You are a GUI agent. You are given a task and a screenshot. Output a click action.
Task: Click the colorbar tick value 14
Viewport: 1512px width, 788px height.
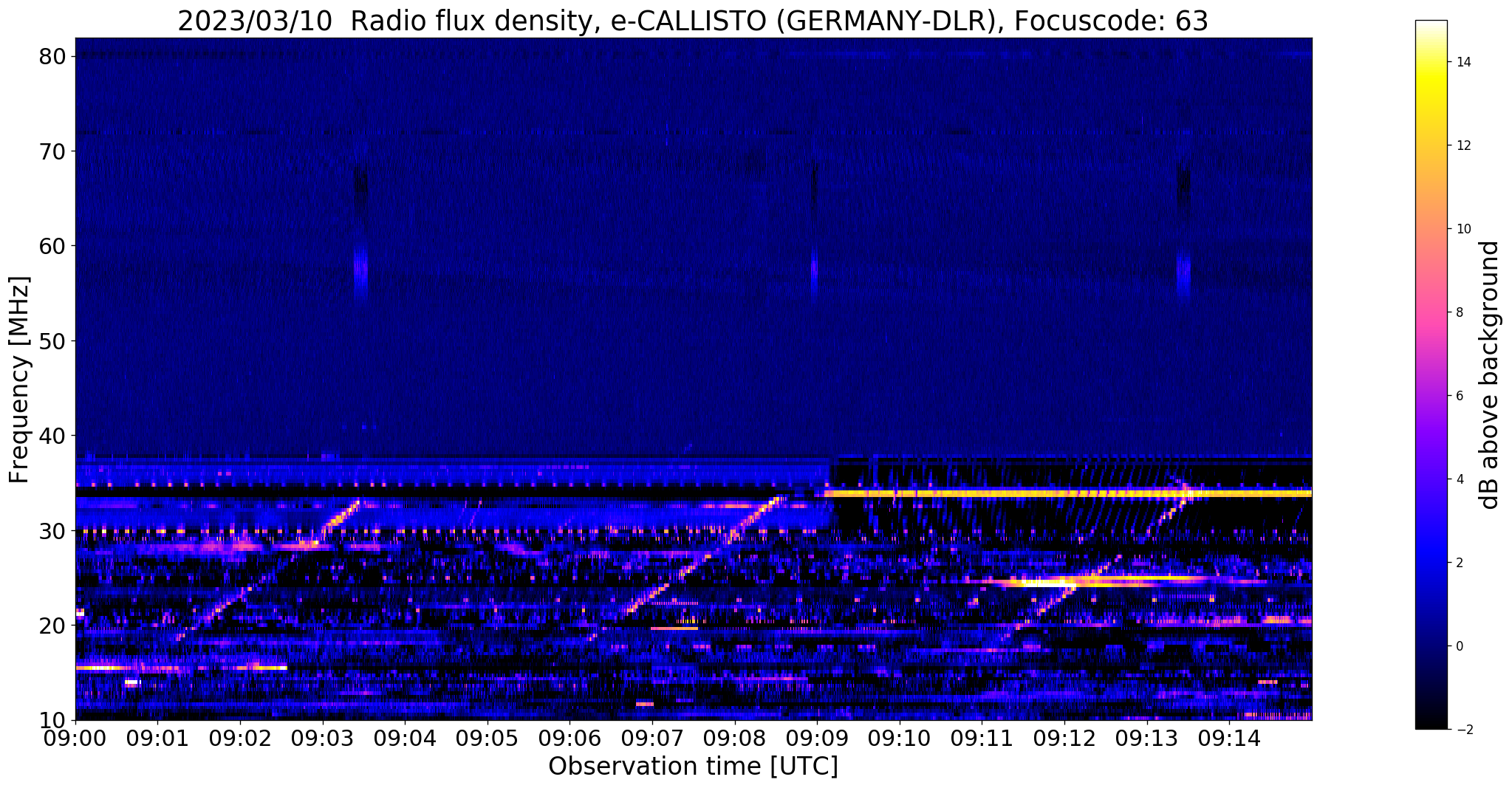[x=1463, y=62]
